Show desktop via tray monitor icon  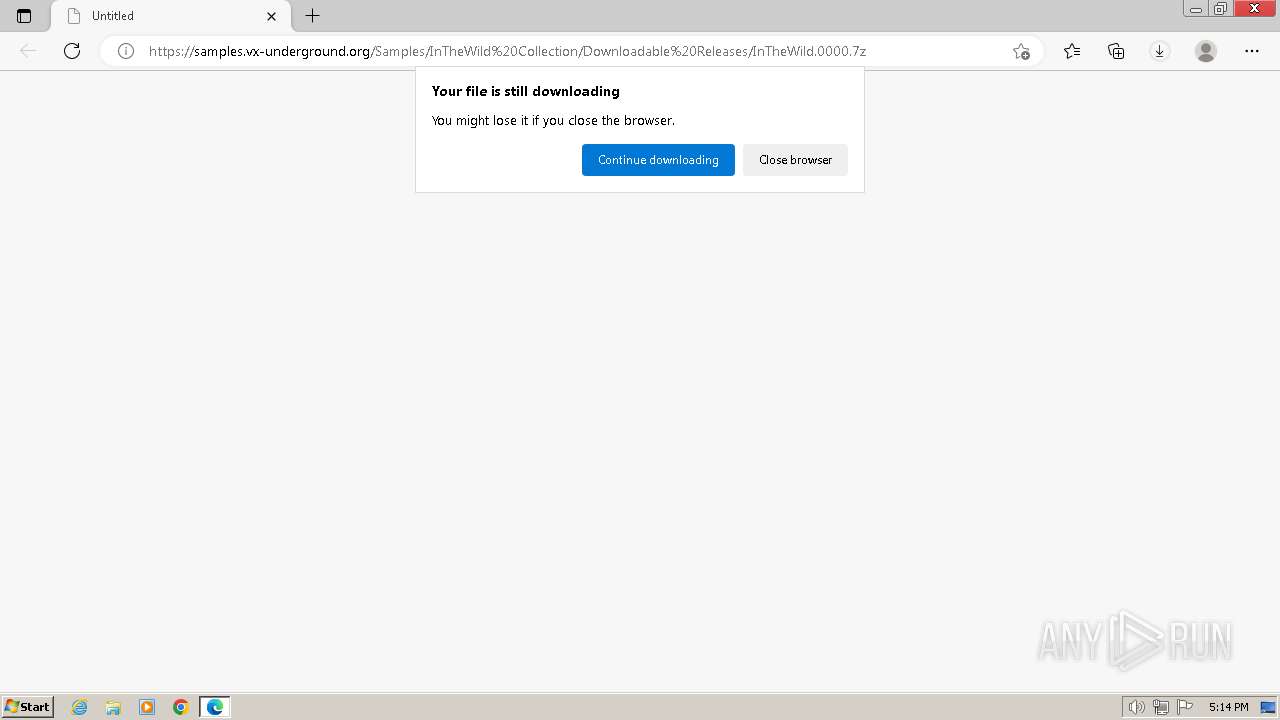pos(1268,707)
